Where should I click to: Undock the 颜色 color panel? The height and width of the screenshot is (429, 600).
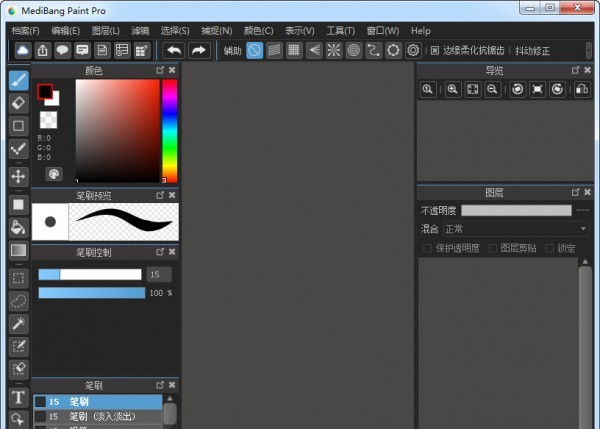tap(159, 71)
